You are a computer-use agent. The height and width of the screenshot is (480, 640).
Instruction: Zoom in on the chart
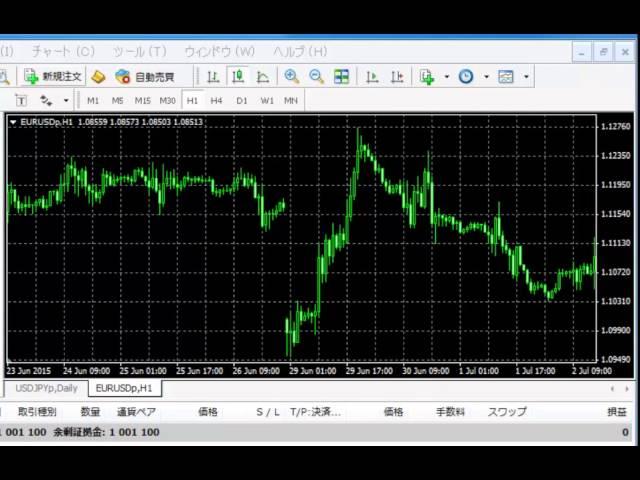click(x=292, y=76)
